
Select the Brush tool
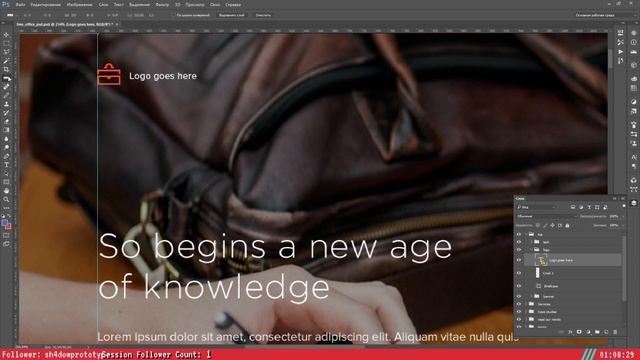click(x=6, y=96)
